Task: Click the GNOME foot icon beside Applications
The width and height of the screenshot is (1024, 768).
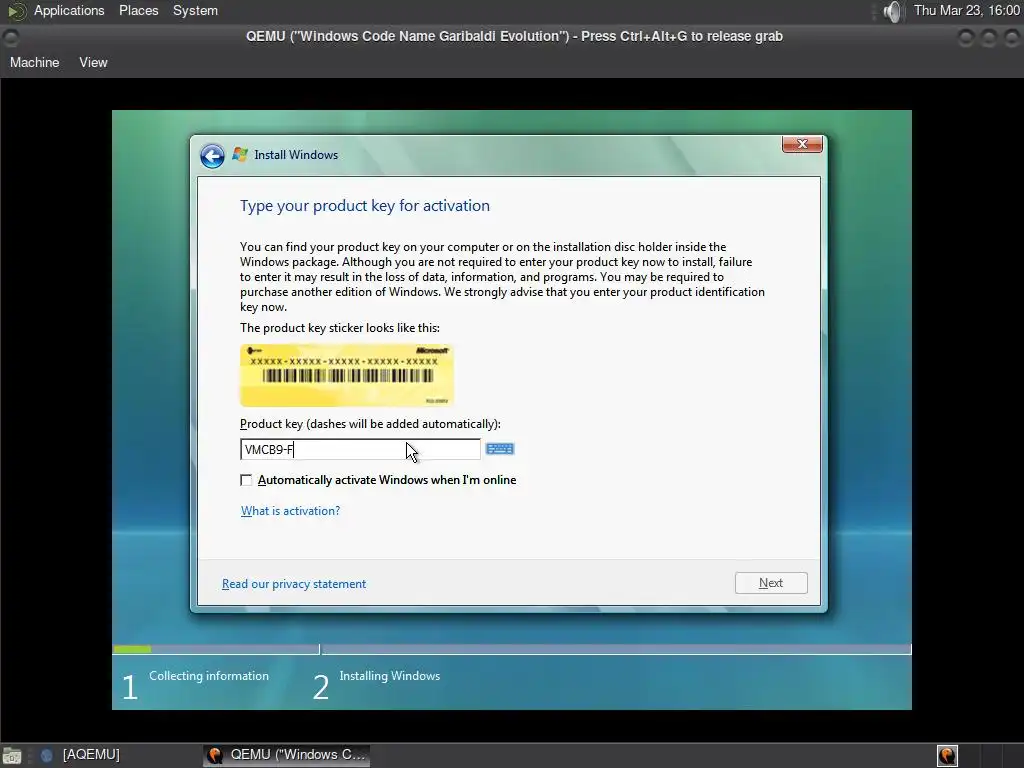Action: click(16, 11)
